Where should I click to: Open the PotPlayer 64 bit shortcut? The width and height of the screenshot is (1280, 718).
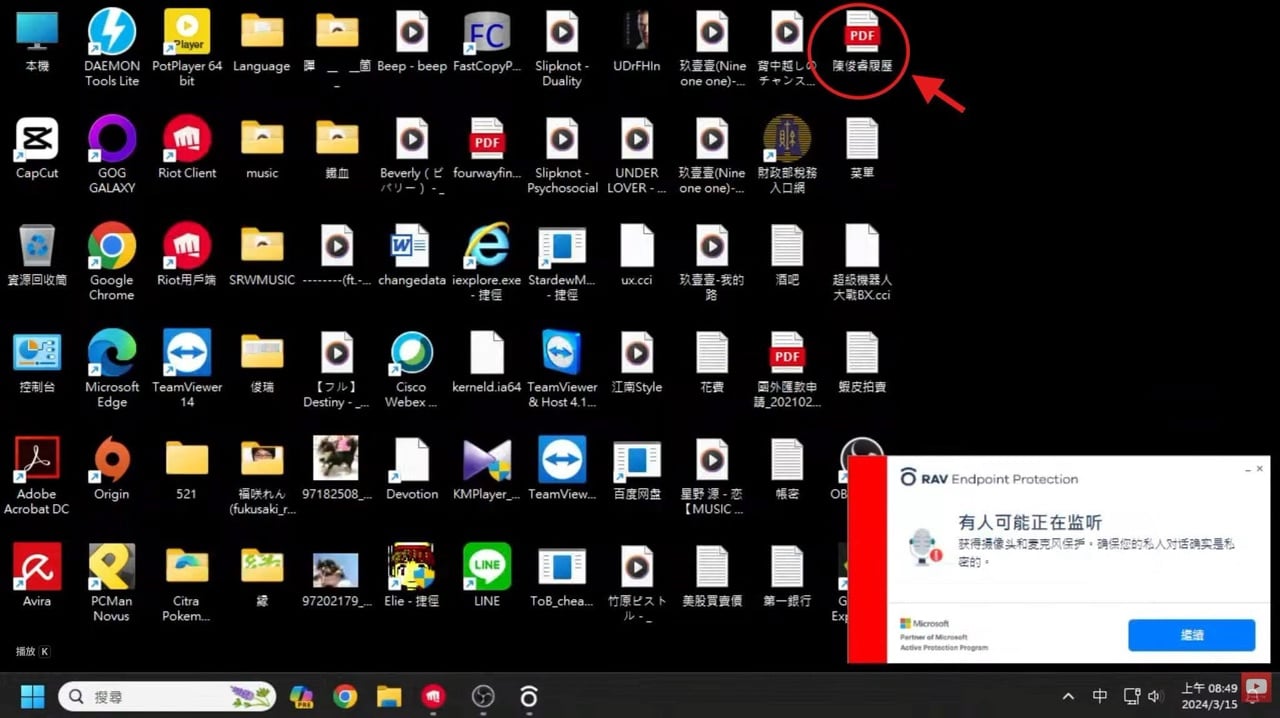click(x=187, y=33)
